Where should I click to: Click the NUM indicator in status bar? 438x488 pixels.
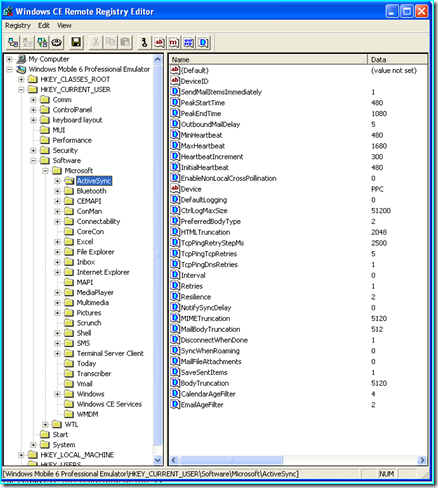point(386,474)
